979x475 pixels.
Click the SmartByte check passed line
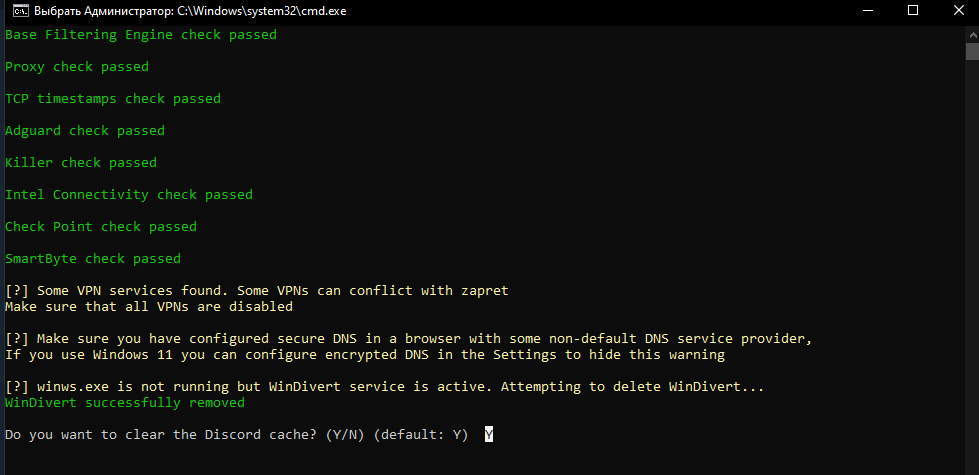pos(92,258)
